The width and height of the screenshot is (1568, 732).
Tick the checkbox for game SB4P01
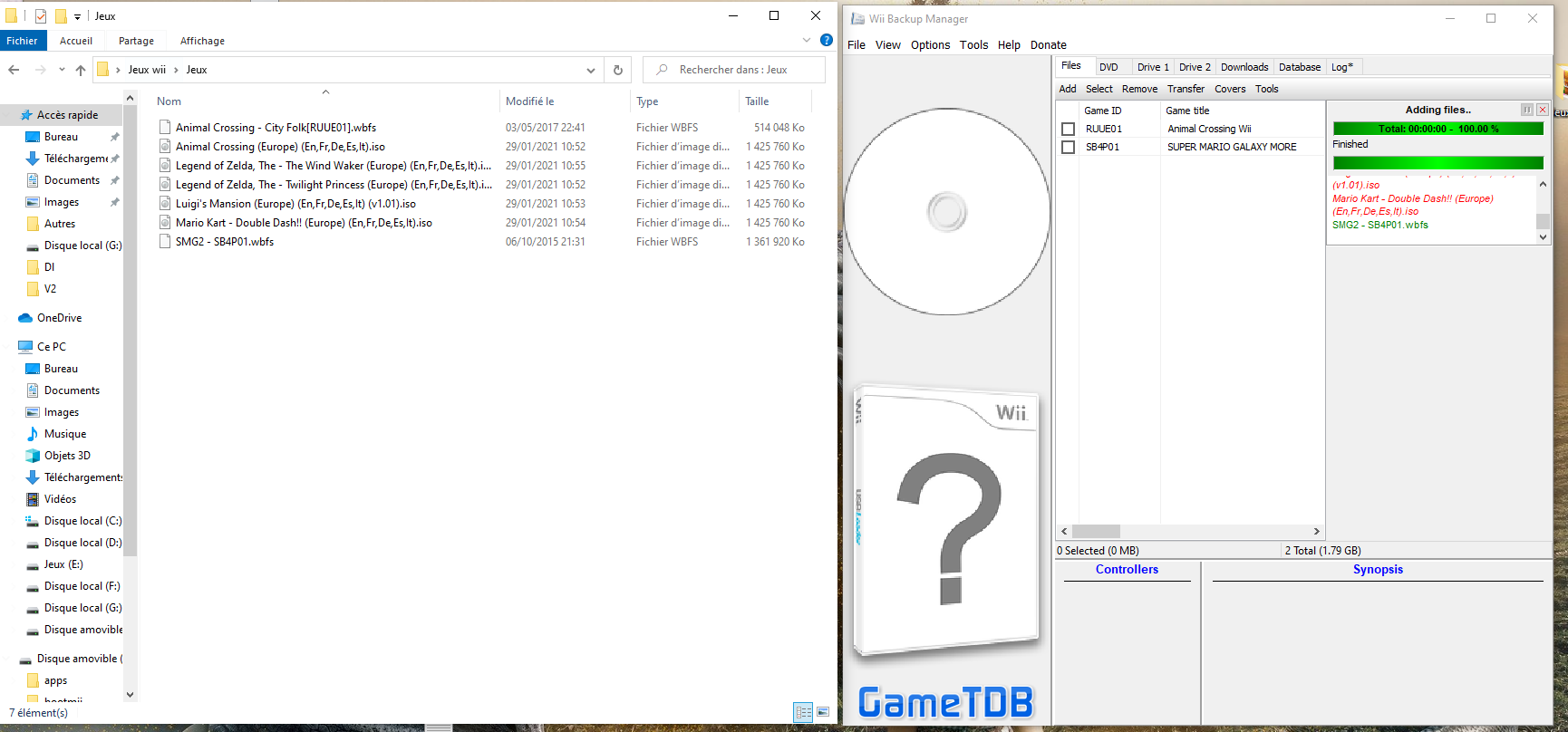click(x=1069, y=147)
